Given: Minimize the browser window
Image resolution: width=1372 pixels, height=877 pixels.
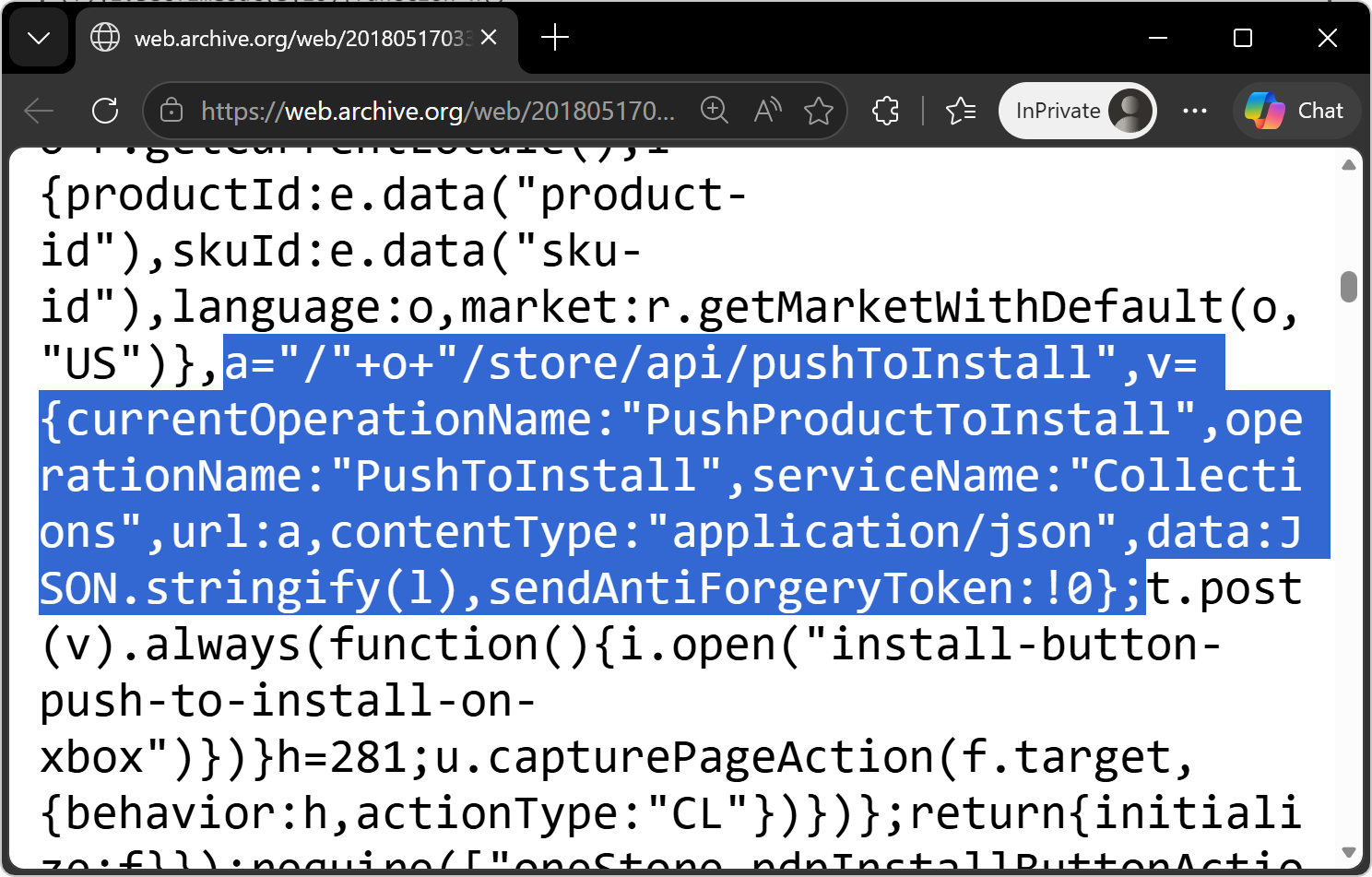Looking at the screenshot, I should (x=1159, y=38).
